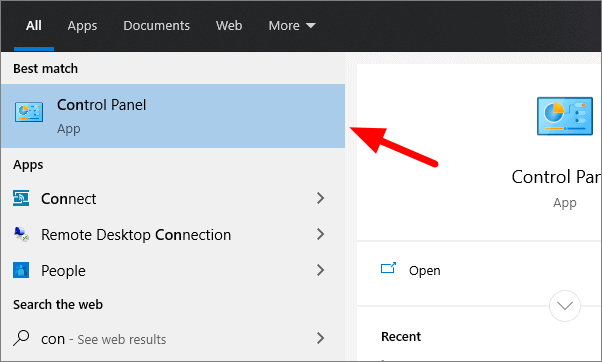Click the Connect app icon
602x362 pixels.
tap(21, 198)
